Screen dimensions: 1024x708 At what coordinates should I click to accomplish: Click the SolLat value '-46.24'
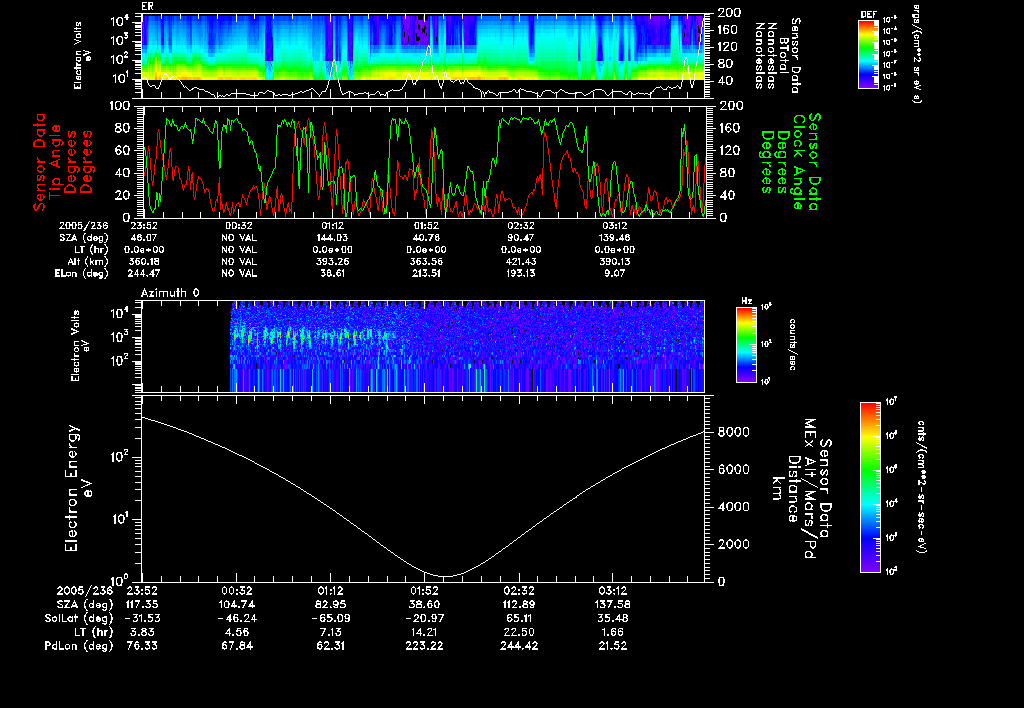(x=236, y=618)
